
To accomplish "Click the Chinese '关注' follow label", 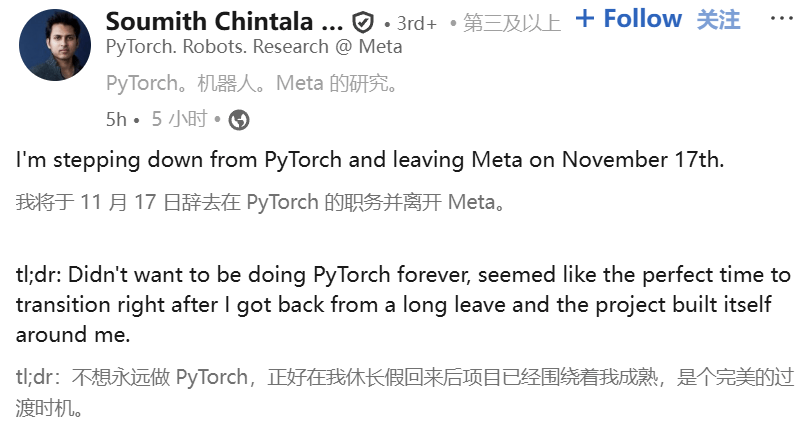I will pos(718,20).
